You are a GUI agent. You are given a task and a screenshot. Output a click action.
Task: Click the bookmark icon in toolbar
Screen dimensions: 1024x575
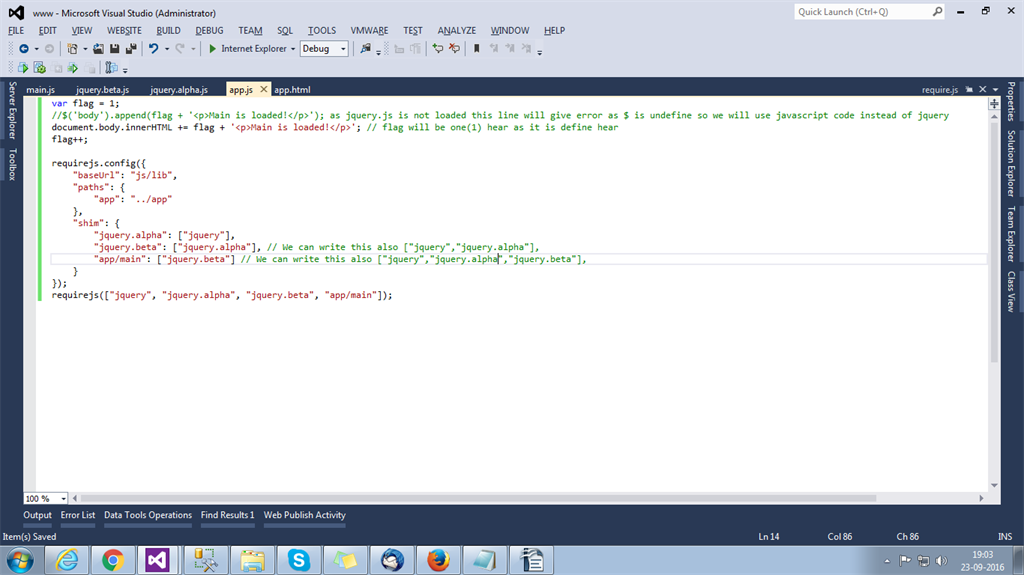point(477,48)
